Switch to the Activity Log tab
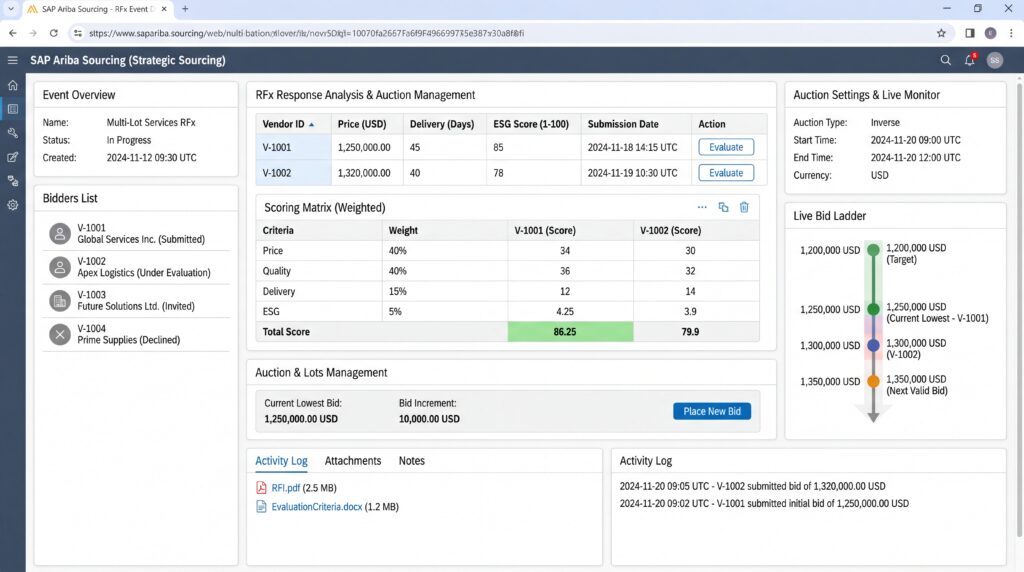 pyautogui.click(x=281, y=461)
